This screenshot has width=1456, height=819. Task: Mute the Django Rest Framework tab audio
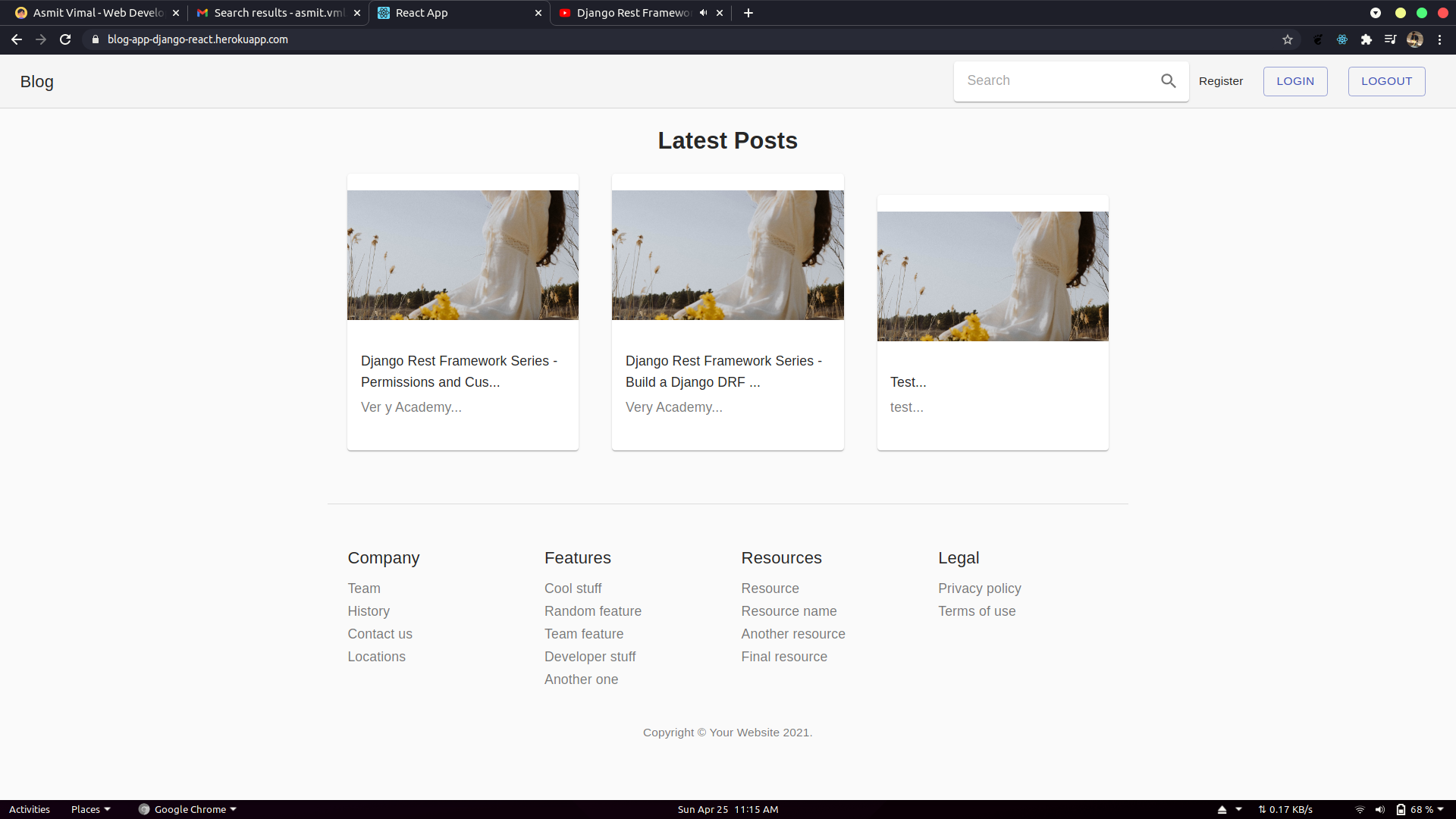click(x=703, y=13)
